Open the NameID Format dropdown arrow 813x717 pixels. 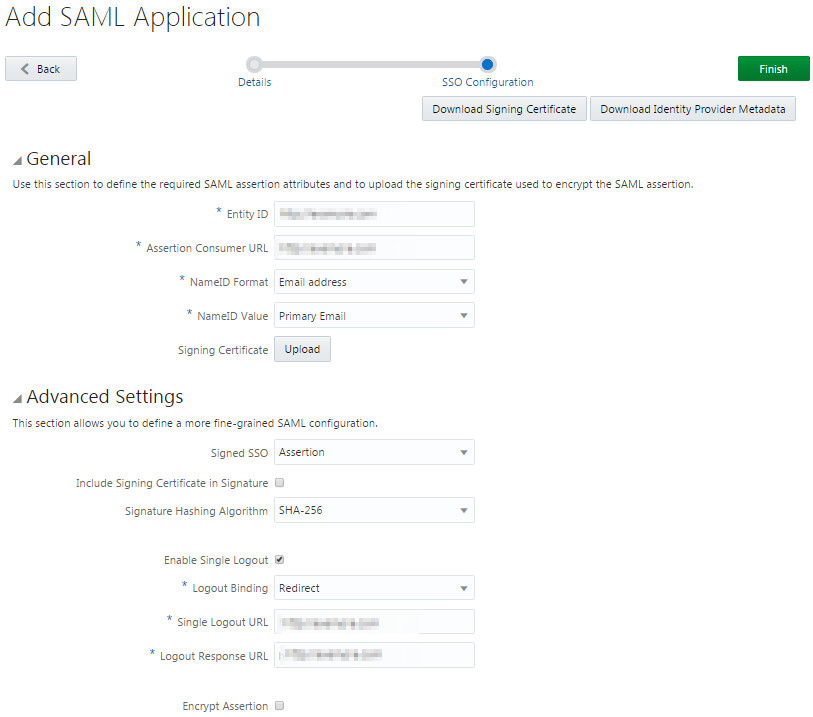[x=463, y=281]
